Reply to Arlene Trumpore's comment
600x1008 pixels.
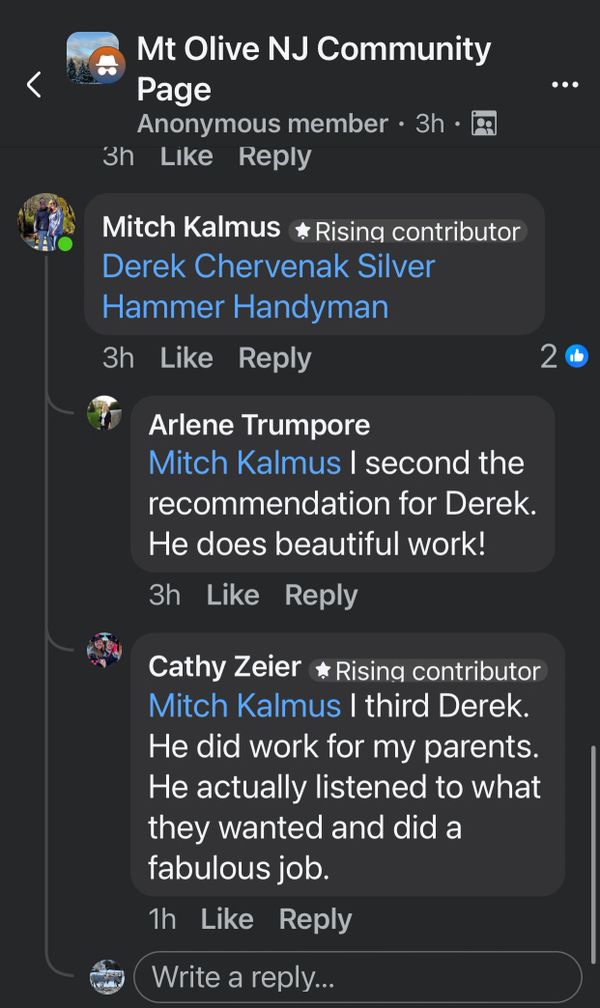tap(321, 595)
